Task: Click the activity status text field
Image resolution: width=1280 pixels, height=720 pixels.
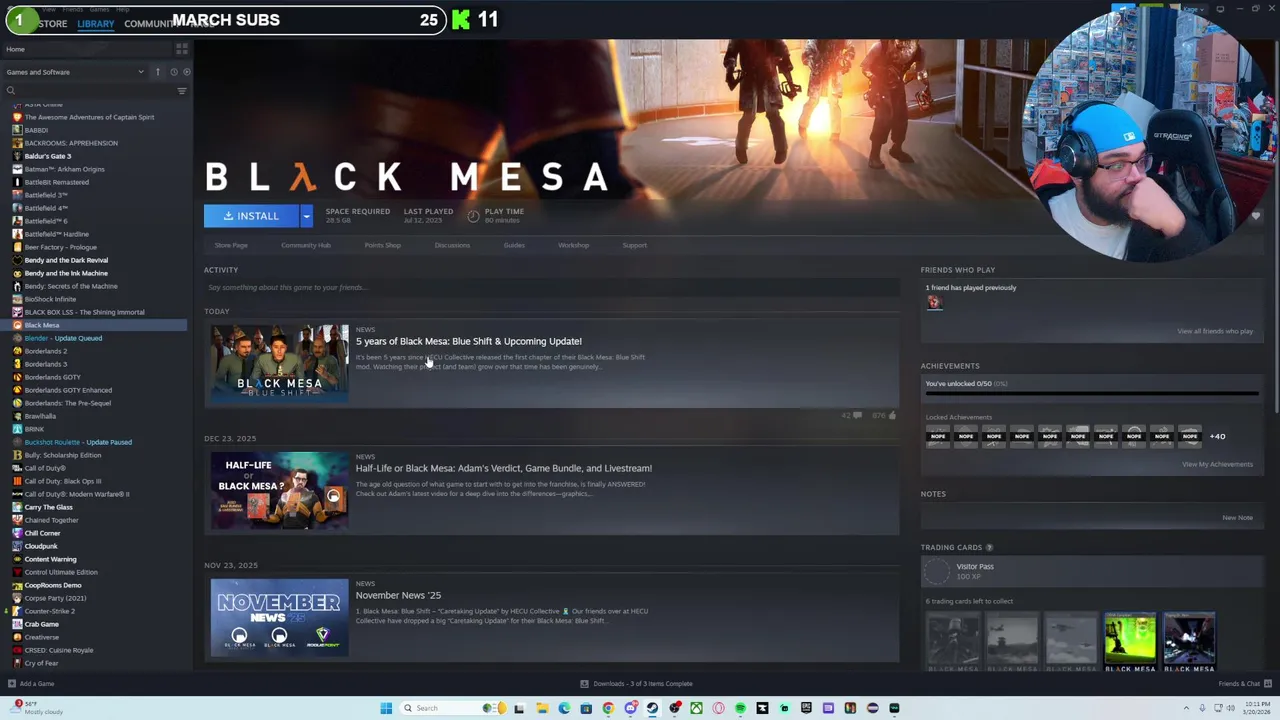Action: 552,288
